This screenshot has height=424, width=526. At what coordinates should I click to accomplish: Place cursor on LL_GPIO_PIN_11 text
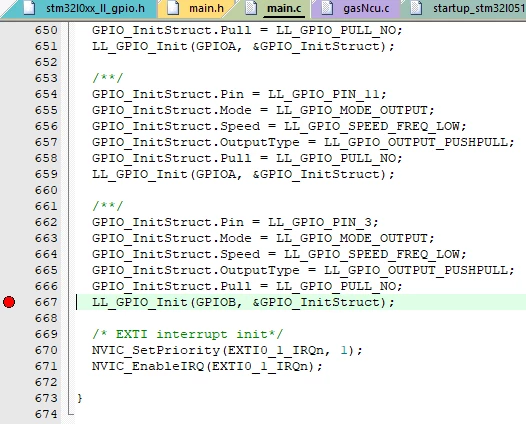323,94
